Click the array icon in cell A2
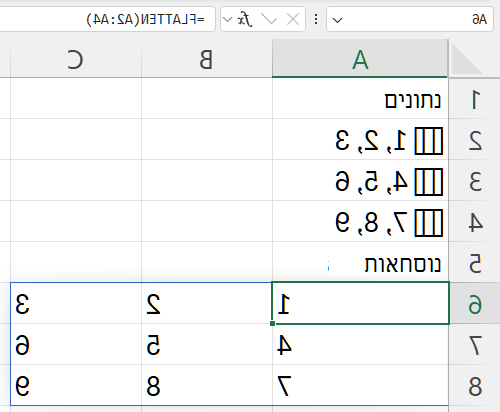Image resolution: width=500 pixels, height=412 pixels. 429,141
